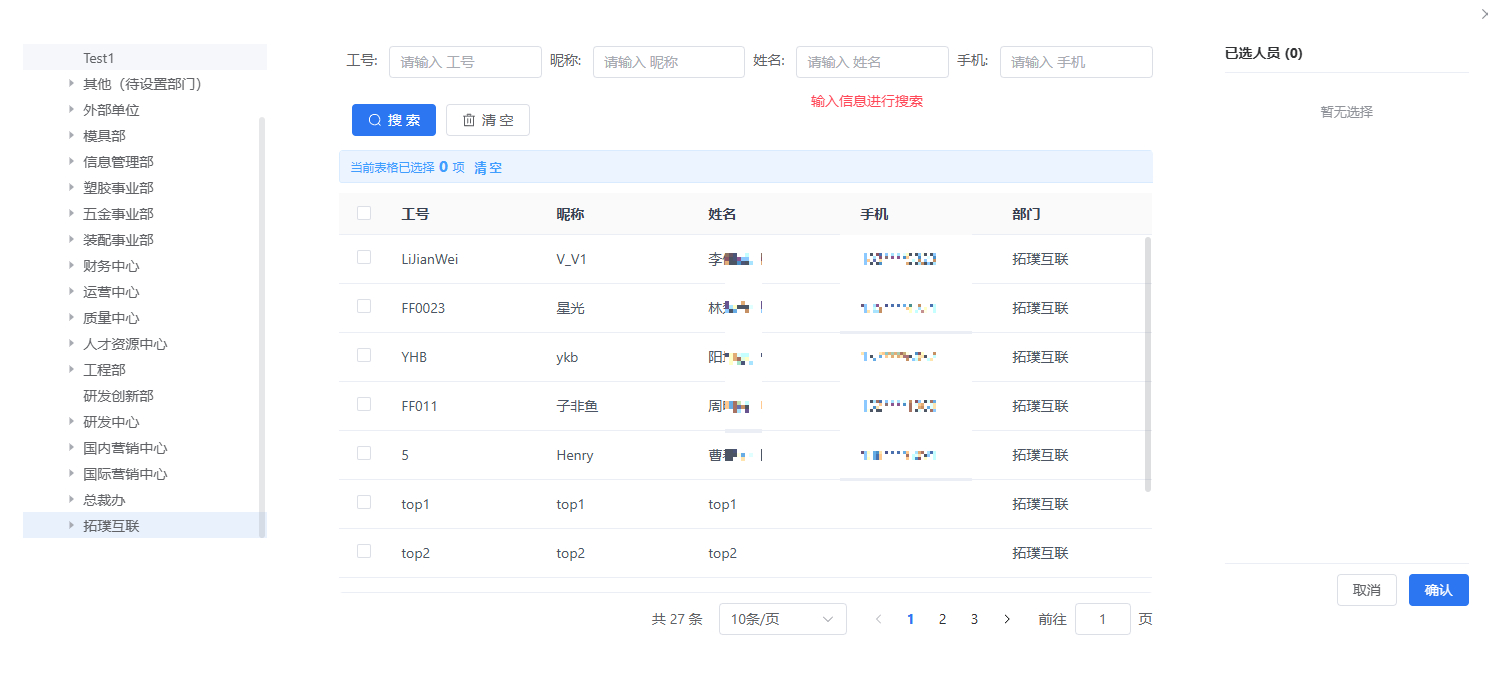Click the 子非鱼 nickname cell

(577, 406)
